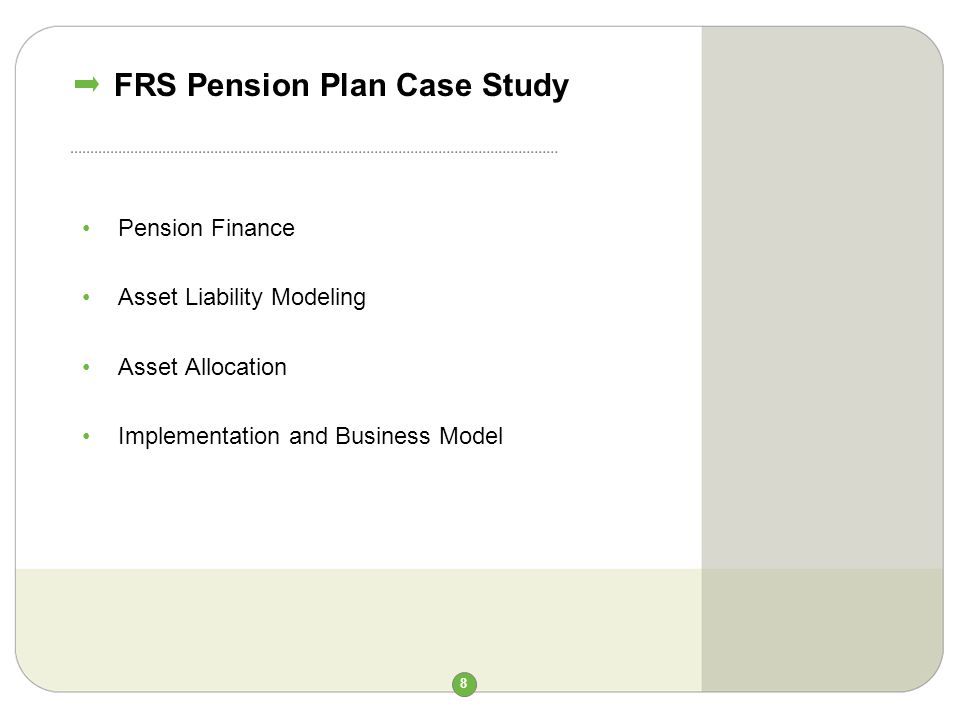Click the bullet dot before Implementation and Business Model
The image size is (960, 720).
pyautogui.click(x=86, y=437)
